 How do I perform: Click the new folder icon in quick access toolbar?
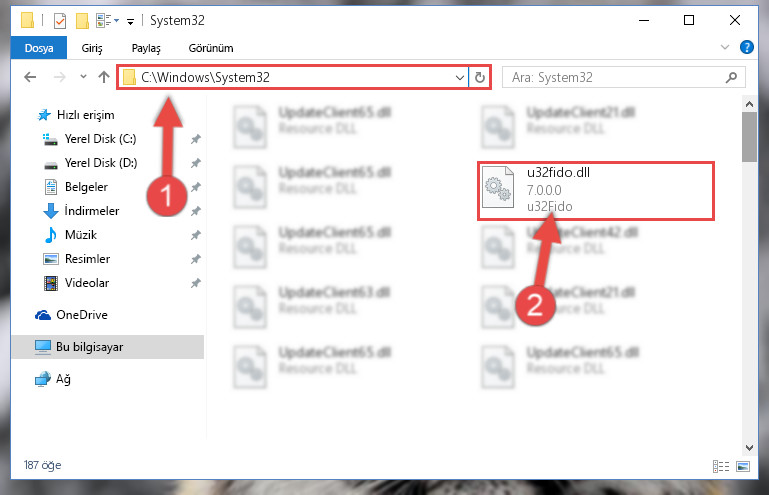[x=82, y=21]
